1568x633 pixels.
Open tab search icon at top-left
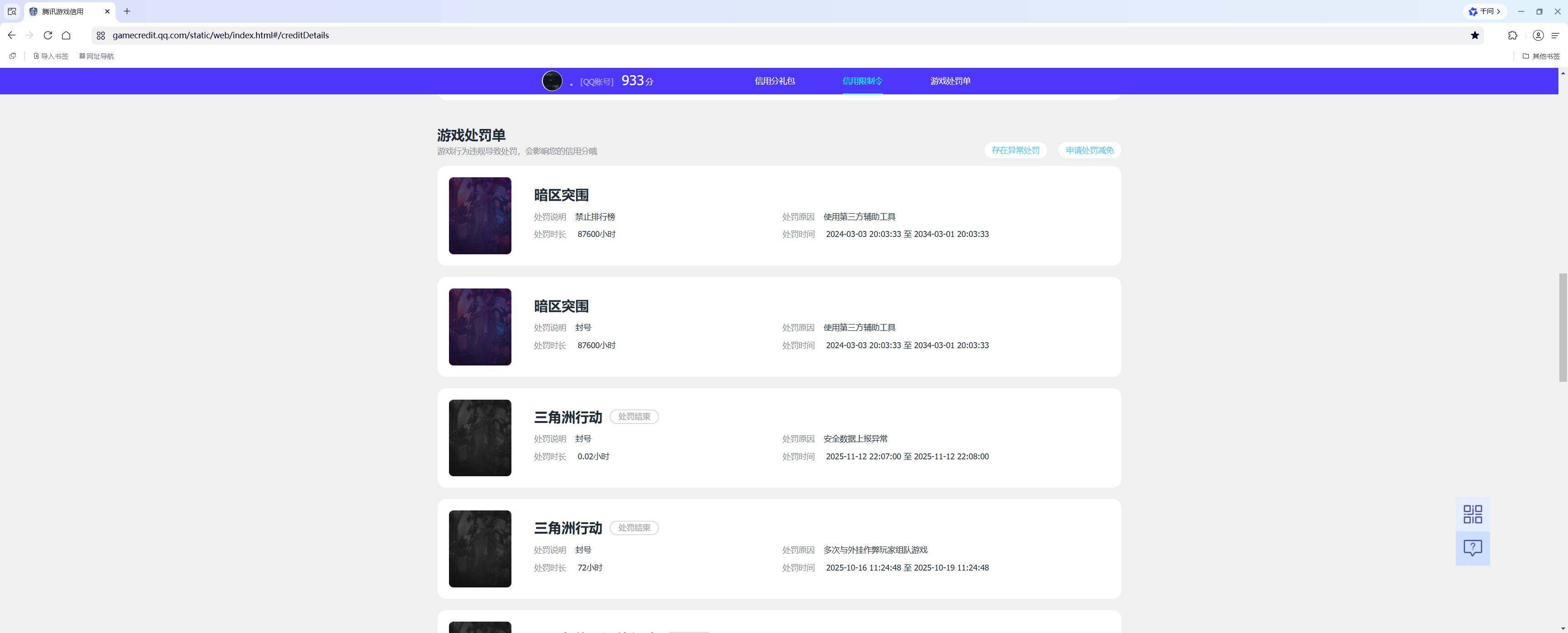click(x=11, y=11)
